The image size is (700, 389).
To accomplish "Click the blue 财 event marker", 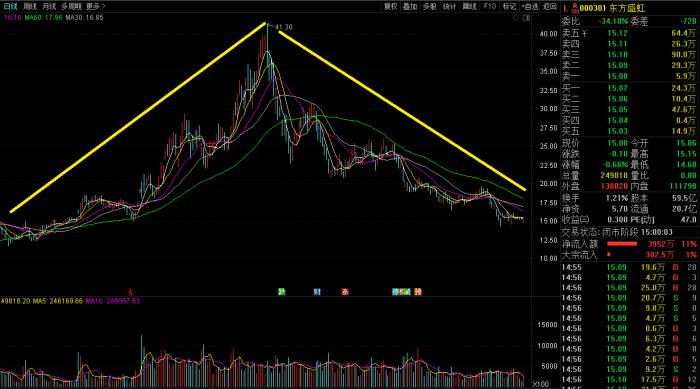I will (x=317, y=292).
